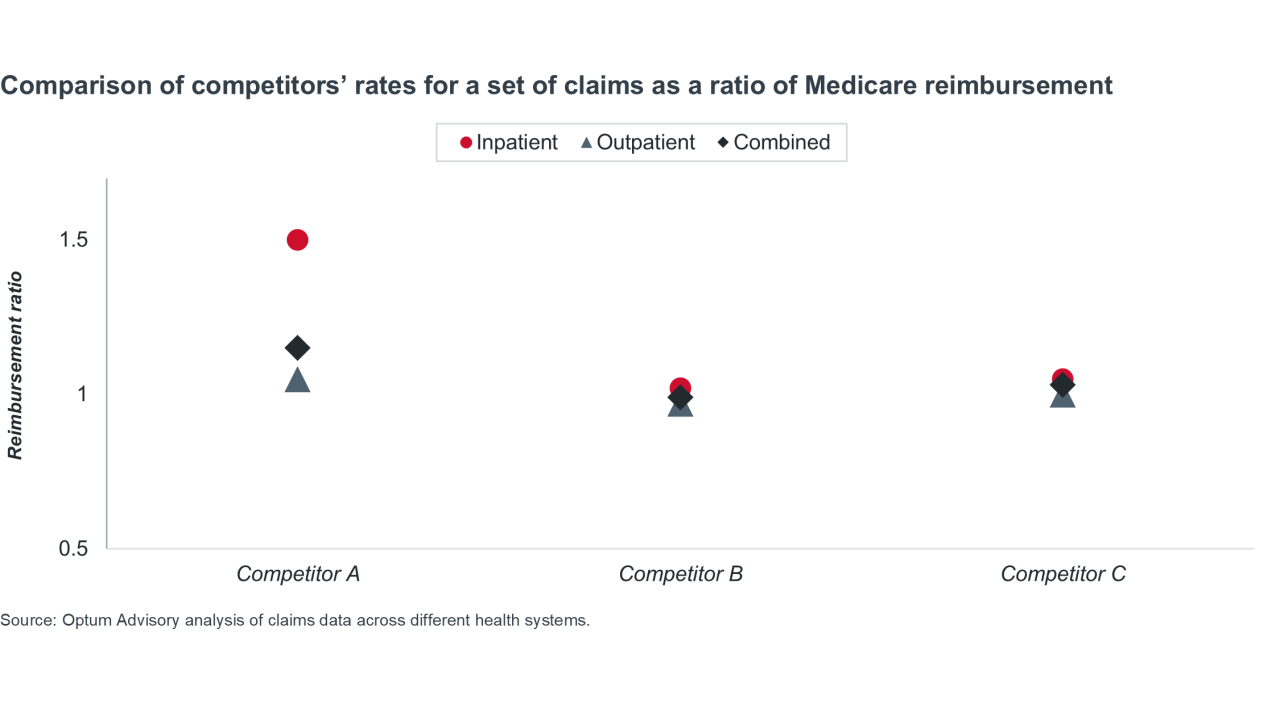This screenshot has width=1280, height=716.
Task: Click the red Inpatient legend circle
Action: coord(466,143)
